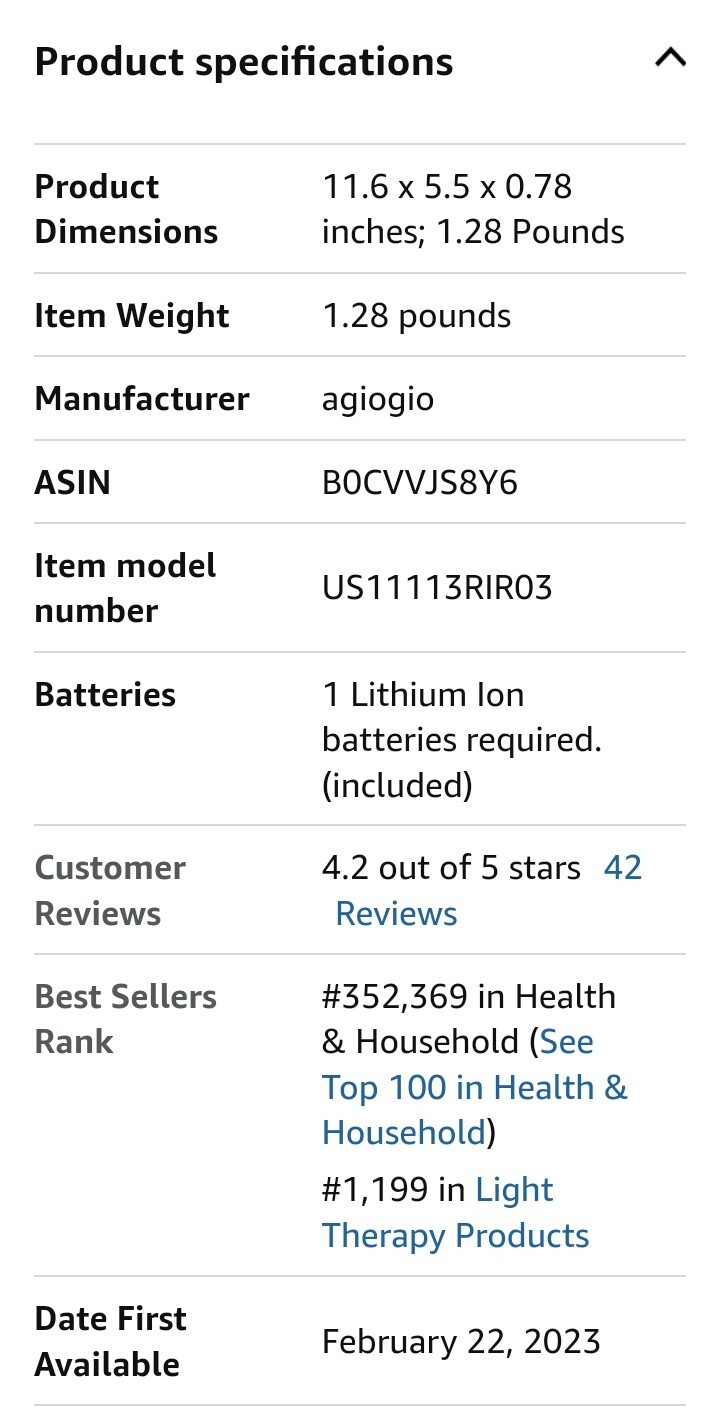Image resolution: width=720 pixels, height=1422 pixels.
Task: Click the ASIN value B0CVVJS8Y6
Action: 419,483
